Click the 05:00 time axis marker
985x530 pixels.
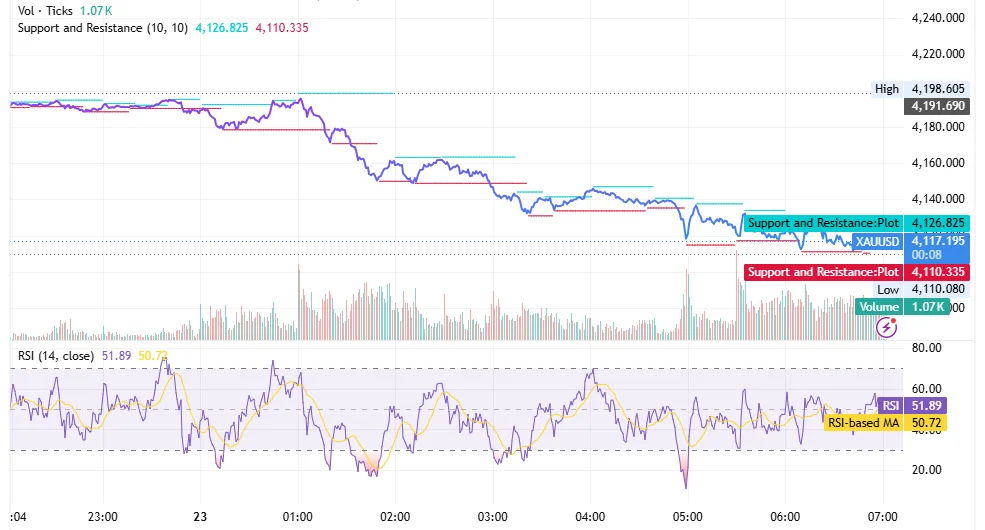pyautogui.click(x=687, y=517)
